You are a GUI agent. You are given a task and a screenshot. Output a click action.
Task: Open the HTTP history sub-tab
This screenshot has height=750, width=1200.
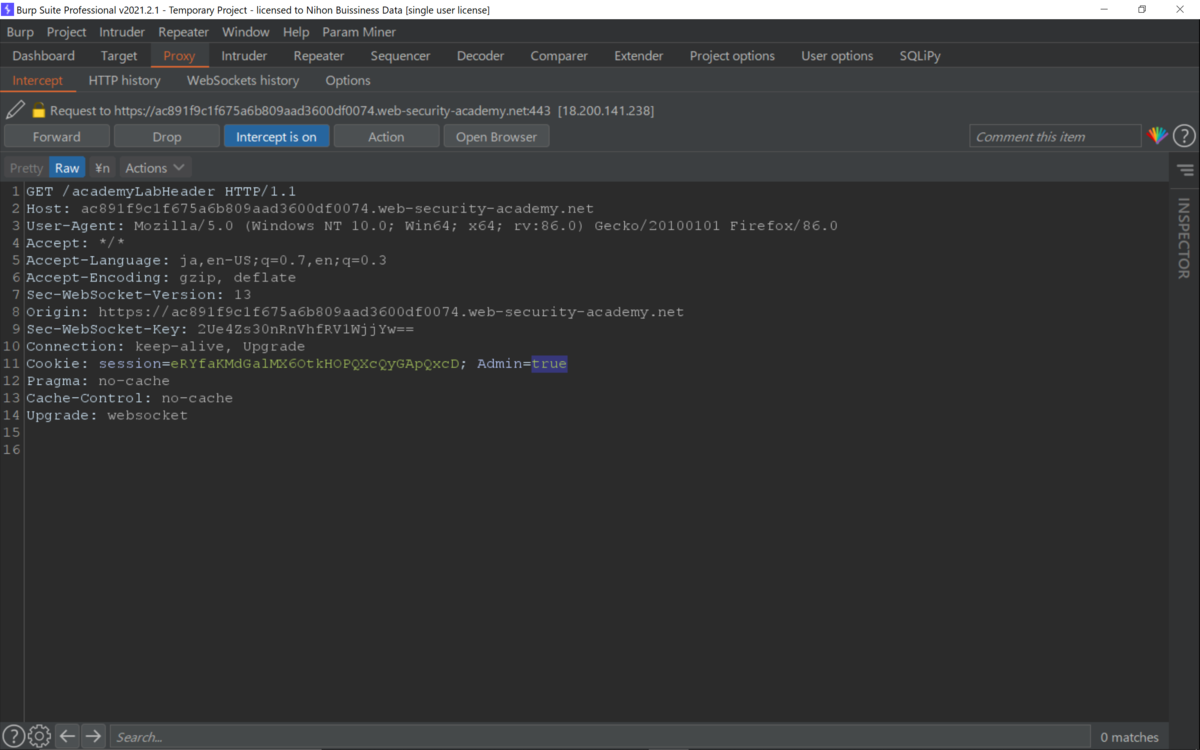124,80
